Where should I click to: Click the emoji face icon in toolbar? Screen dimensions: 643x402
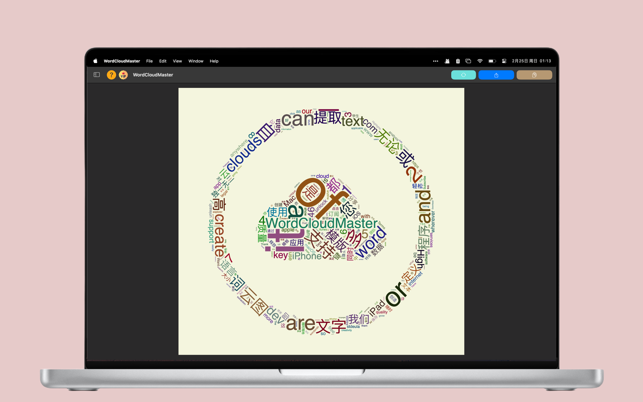point(123,75)
